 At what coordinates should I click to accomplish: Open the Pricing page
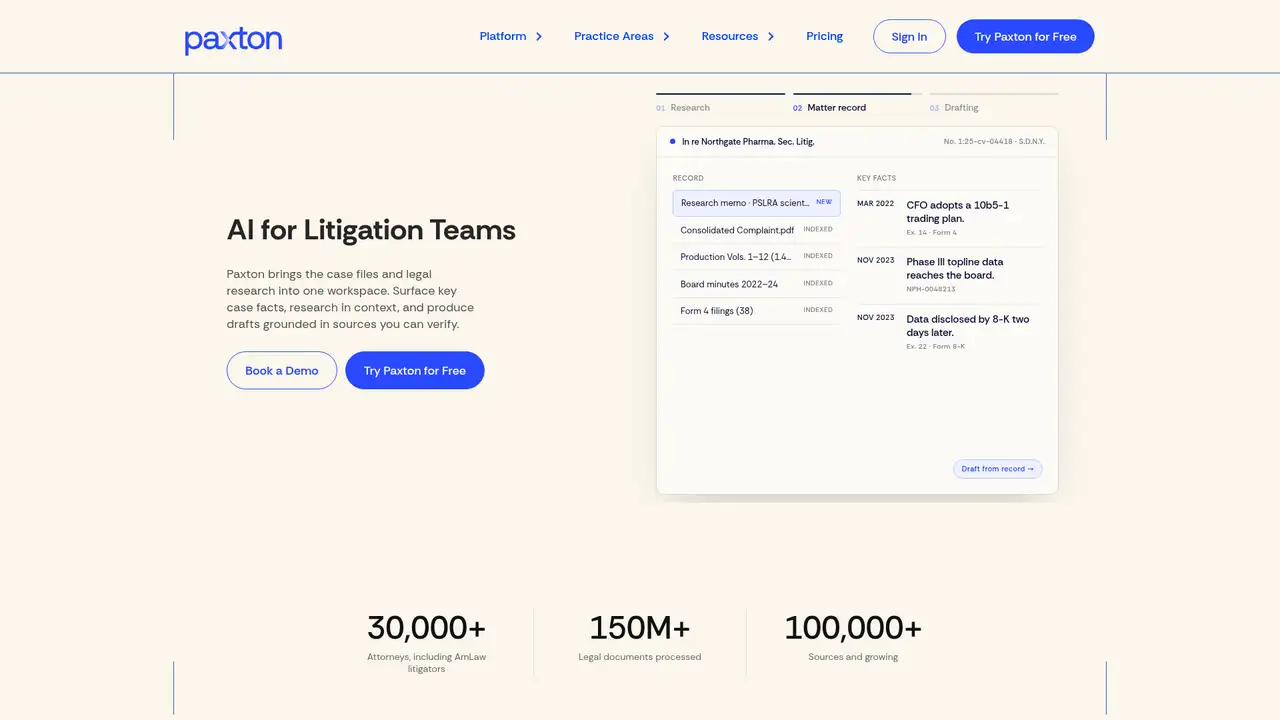pos(825,36)
